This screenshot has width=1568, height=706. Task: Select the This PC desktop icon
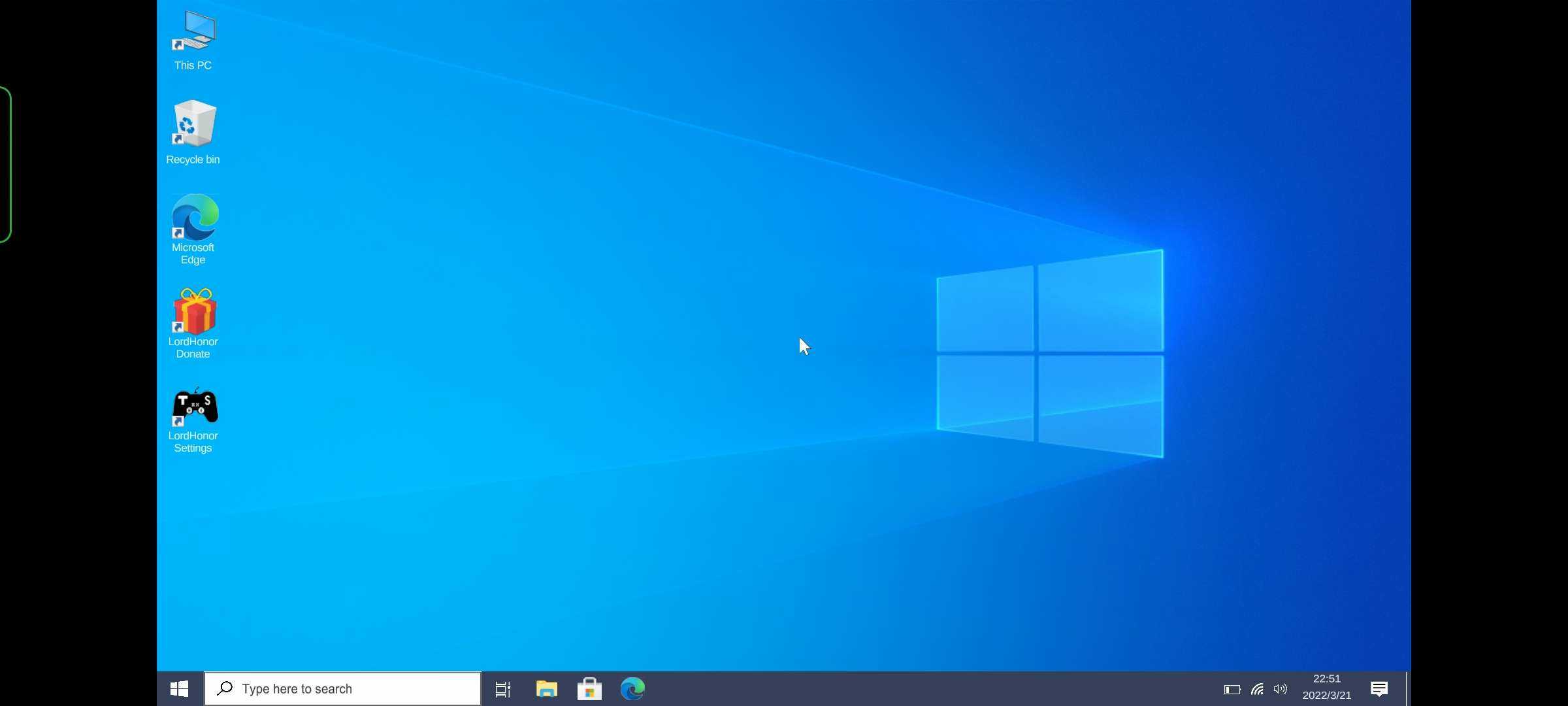coord(193,41)
